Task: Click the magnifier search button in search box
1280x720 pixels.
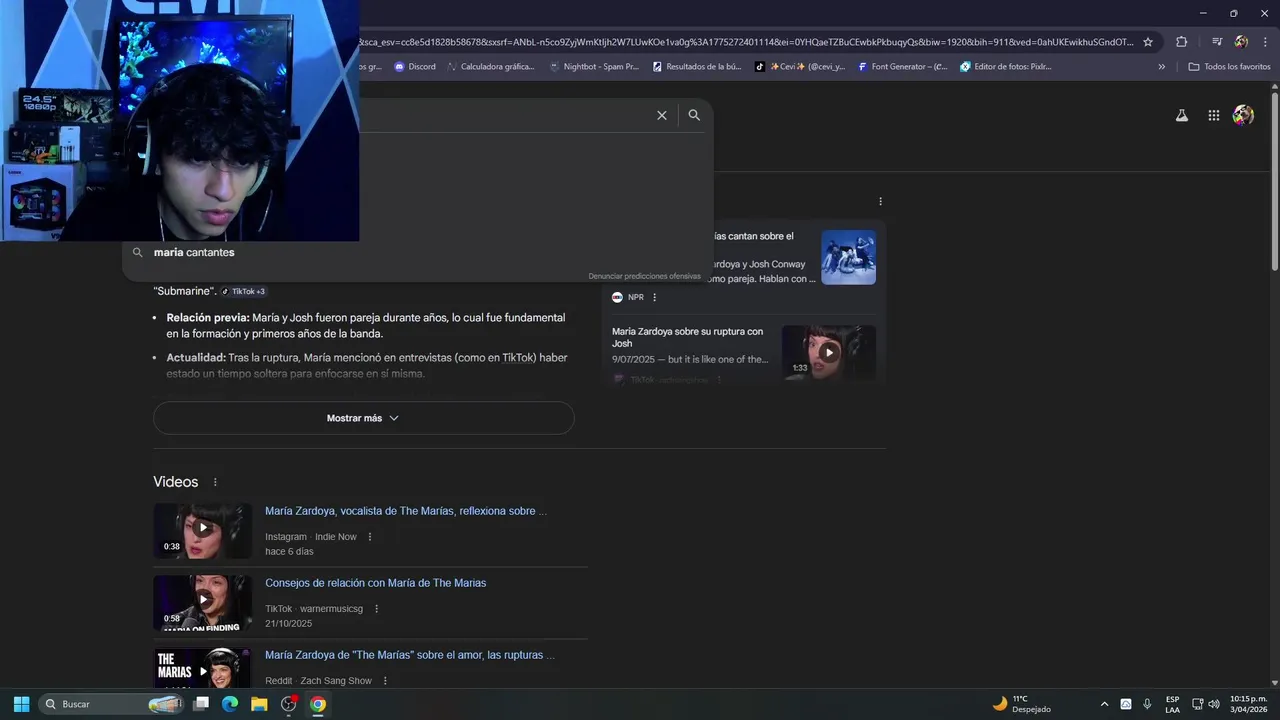Action: pos(694,115)
